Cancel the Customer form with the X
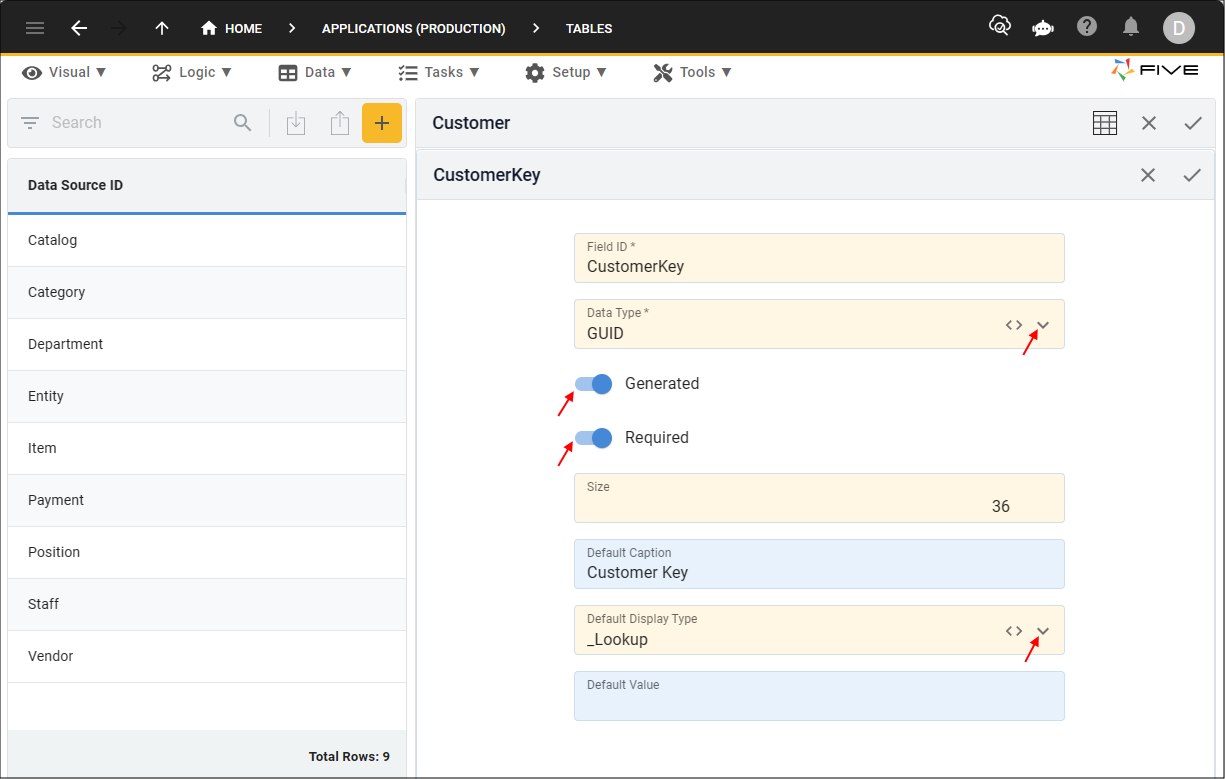The height and width of the screenshot is (779, 1225). (x=1149, y=123)
